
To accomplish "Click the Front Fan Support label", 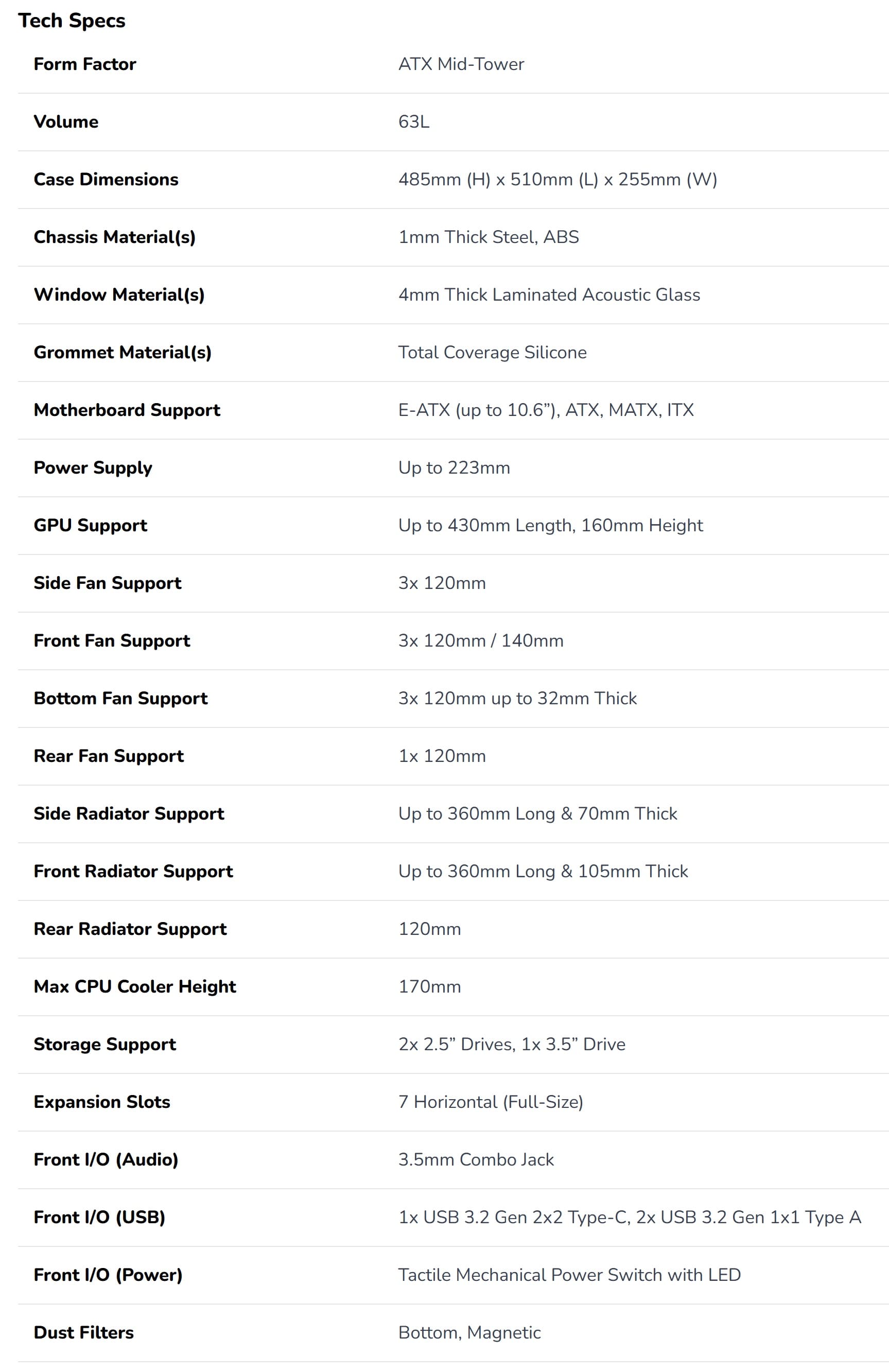I will (112, 640).
